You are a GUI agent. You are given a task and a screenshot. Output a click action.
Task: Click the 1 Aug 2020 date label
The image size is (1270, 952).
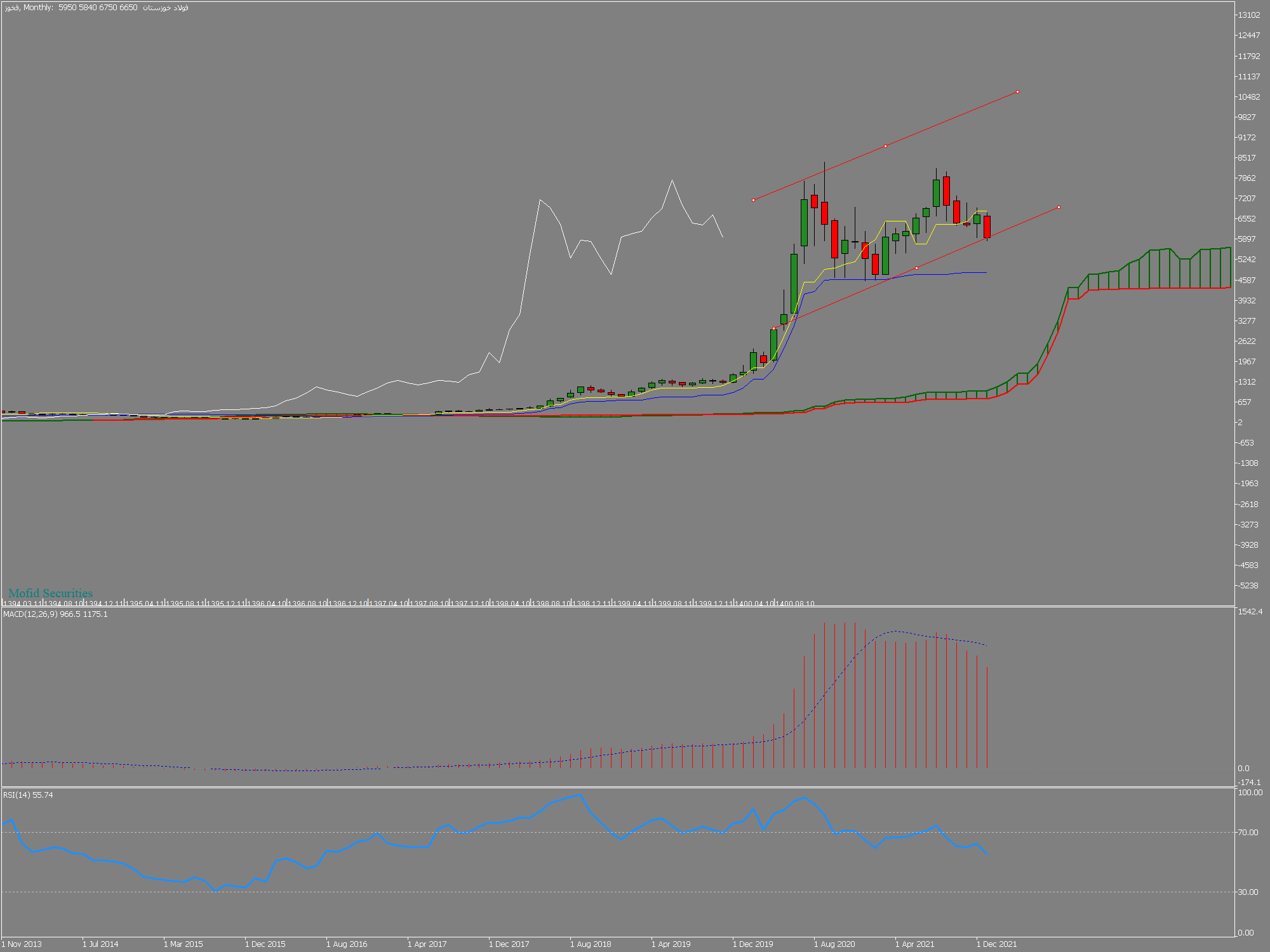(x=834, y=944)
